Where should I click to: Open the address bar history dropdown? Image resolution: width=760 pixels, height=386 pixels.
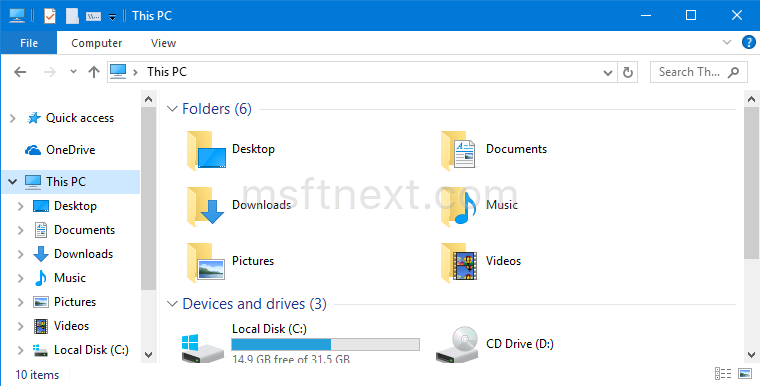[x=607, y=73]
